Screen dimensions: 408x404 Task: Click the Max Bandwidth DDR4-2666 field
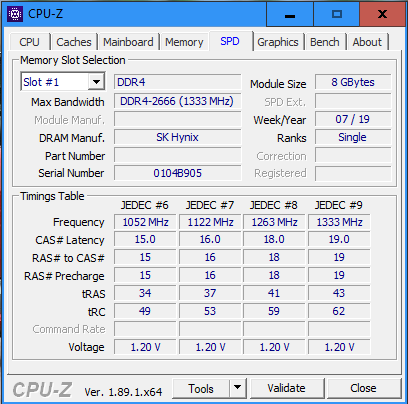click(177, 101)
